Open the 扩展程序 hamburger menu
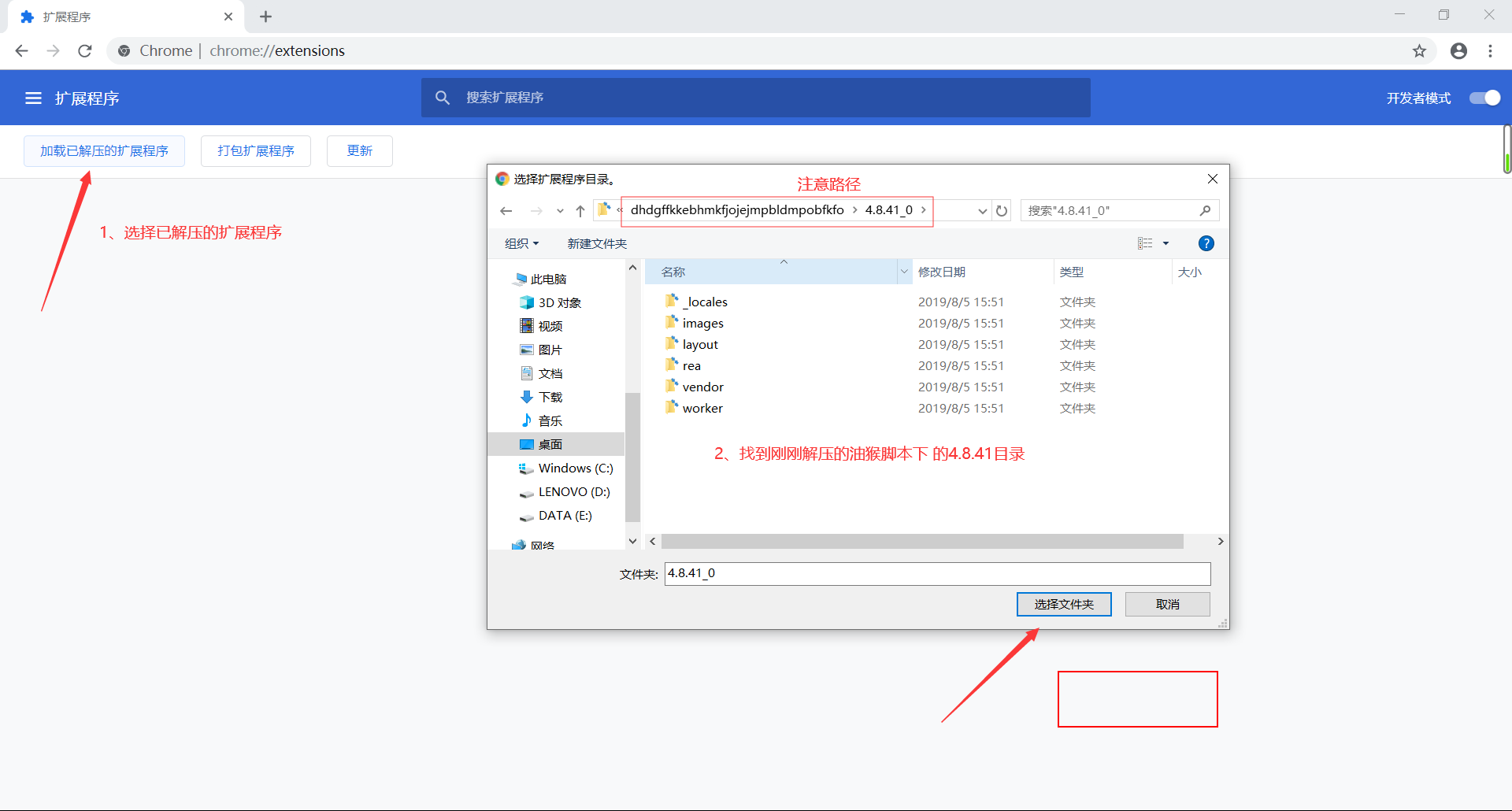 (33, 98)
